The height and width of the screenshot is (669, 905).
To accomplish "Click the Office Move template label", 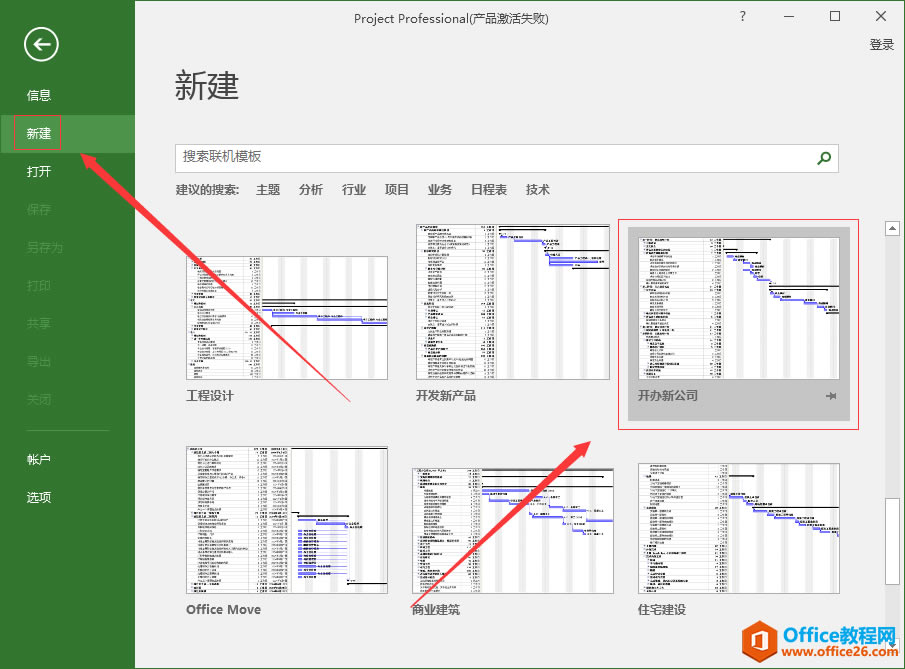I will tap(223, 610).
